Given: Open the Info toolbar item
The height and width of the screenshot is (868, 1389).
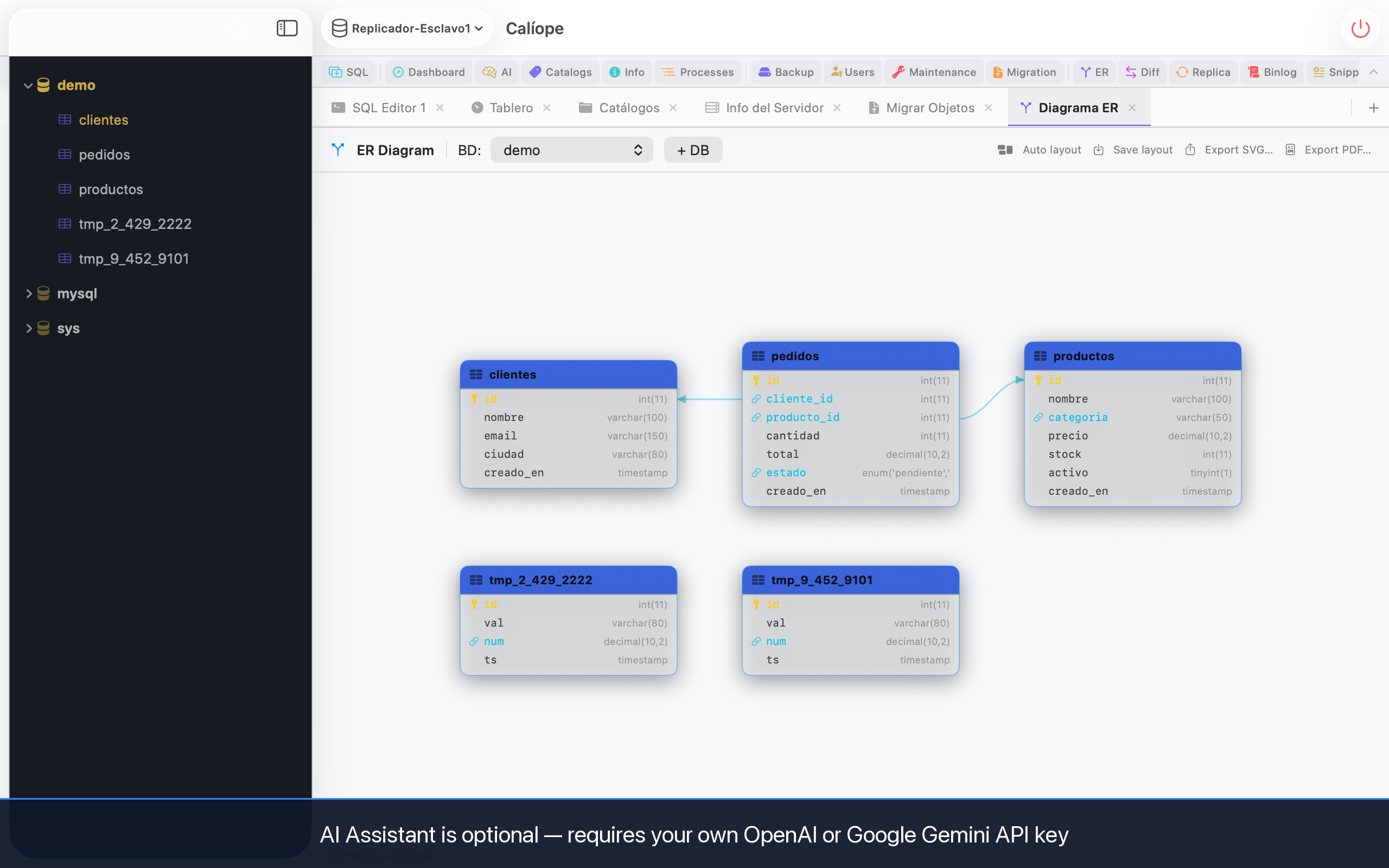Looking at the screenshot, I should 627,72.
